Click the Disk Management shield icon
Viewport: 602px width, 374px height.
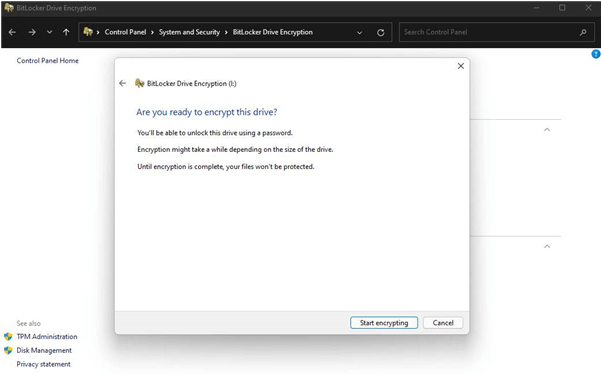click(8, 351)
